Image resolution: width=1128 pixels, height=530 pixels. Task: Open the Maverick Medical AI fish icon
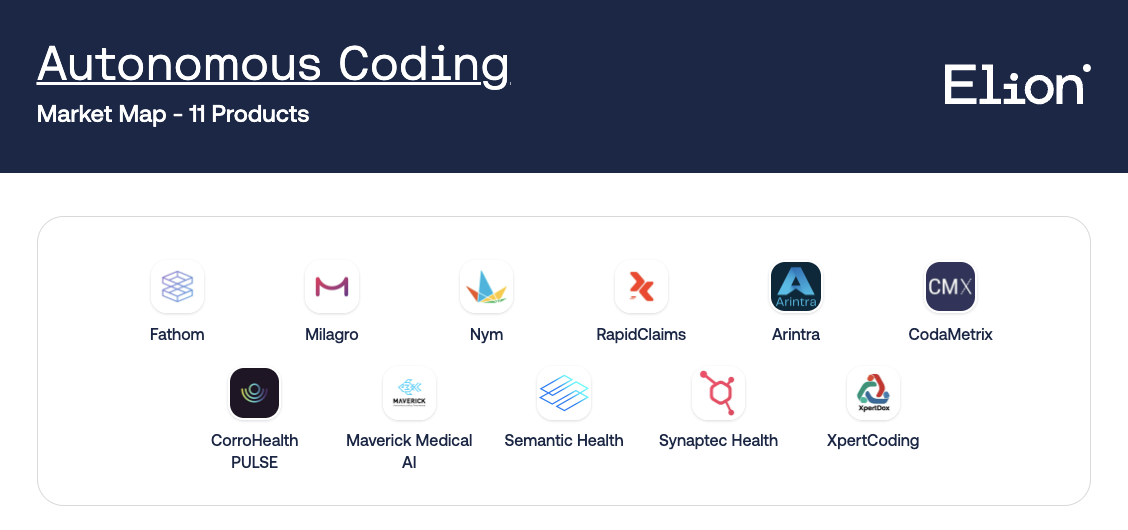point(409,393)
